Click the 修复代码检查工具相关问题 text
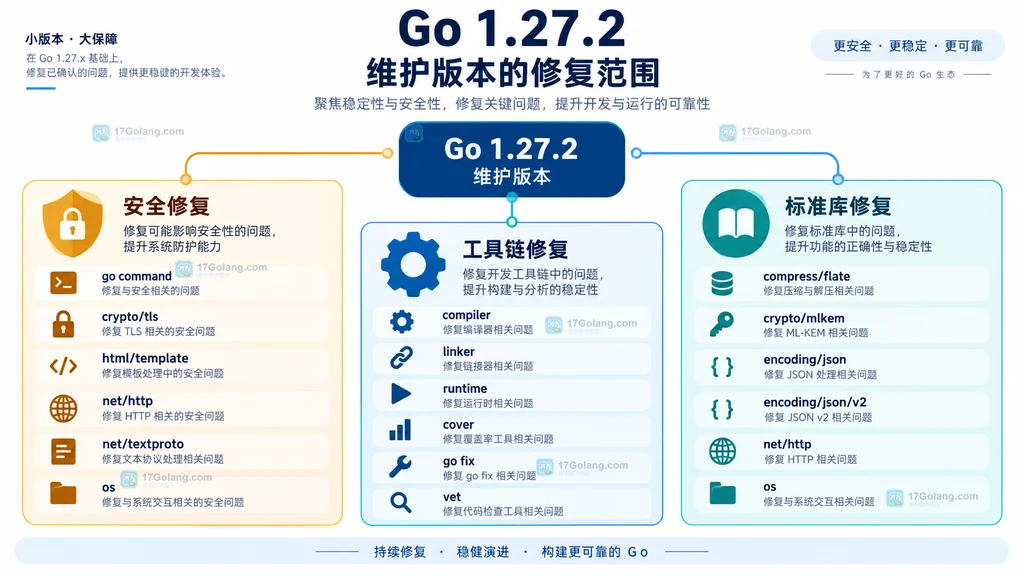The image size is (1024, 576). (x=503, y=511)
